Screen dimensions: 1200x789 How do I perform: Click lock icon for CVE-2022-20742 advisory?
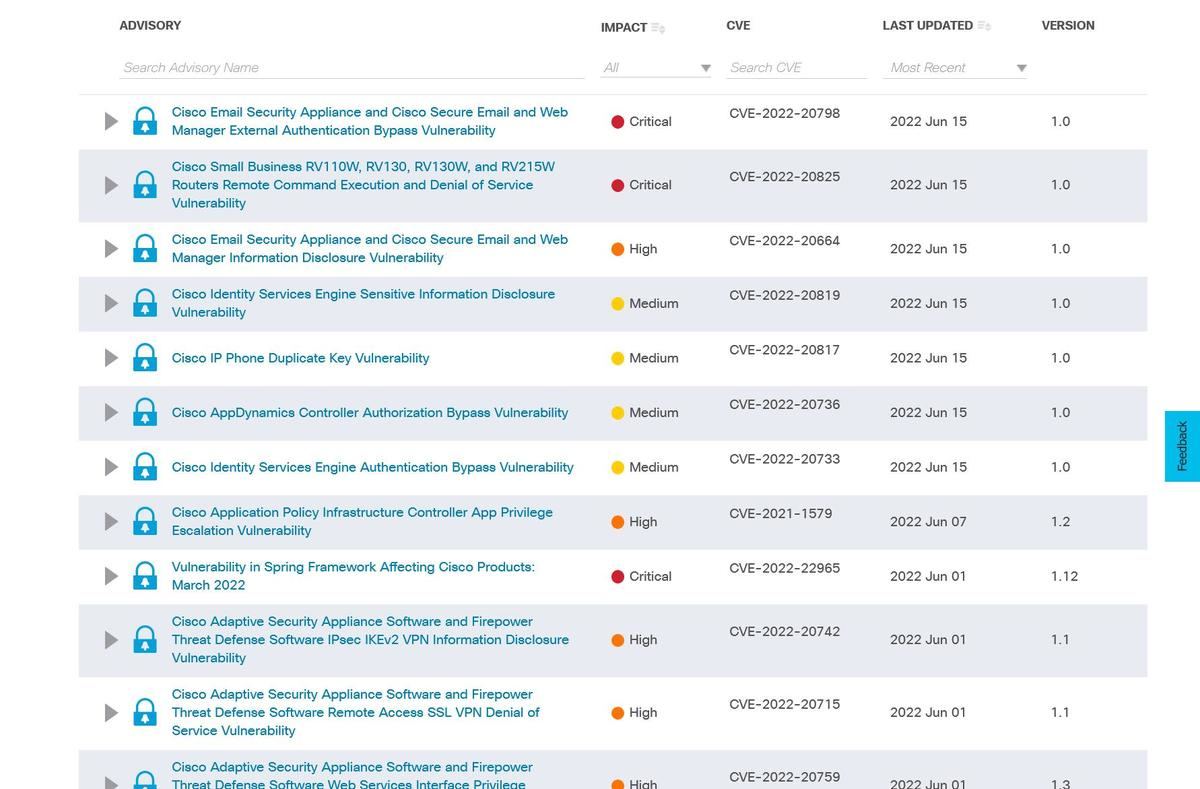tap(145, 640)
